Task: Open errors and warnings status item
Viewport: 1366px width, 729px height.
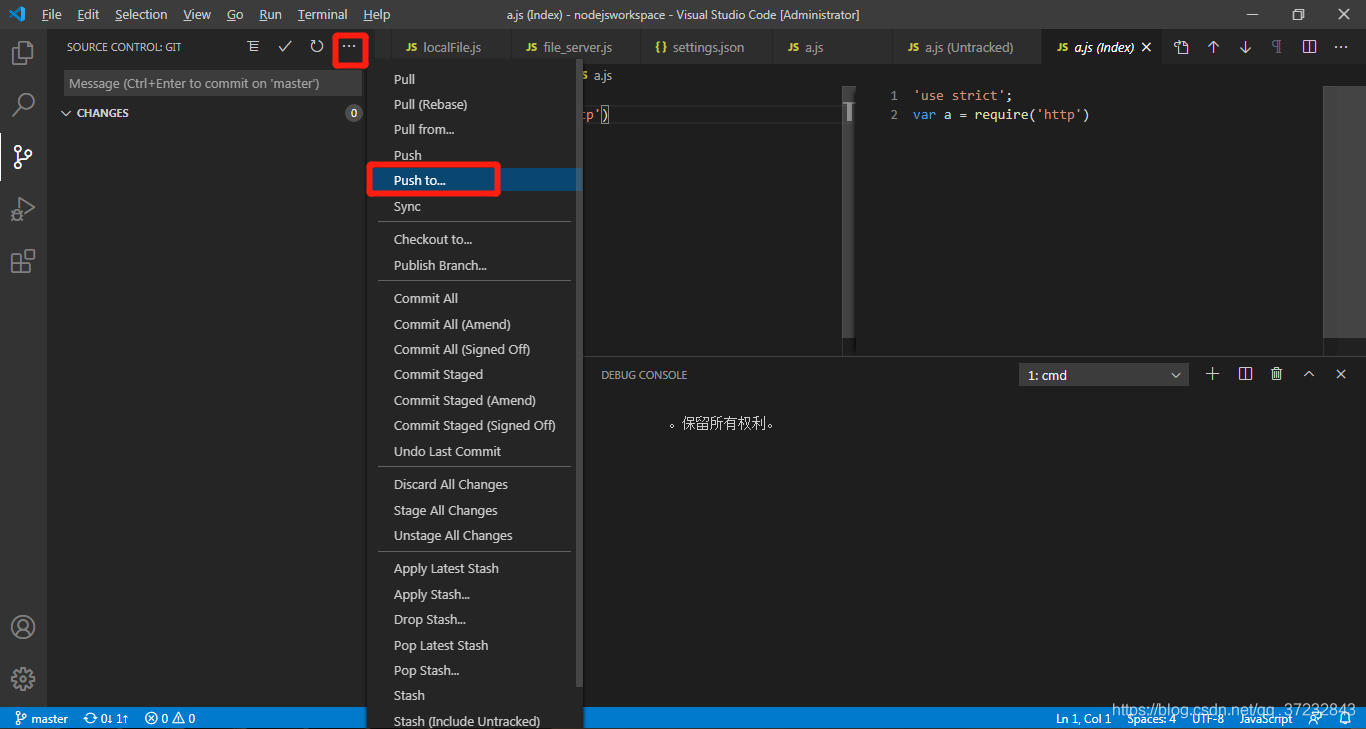Action: click(170, 718)
